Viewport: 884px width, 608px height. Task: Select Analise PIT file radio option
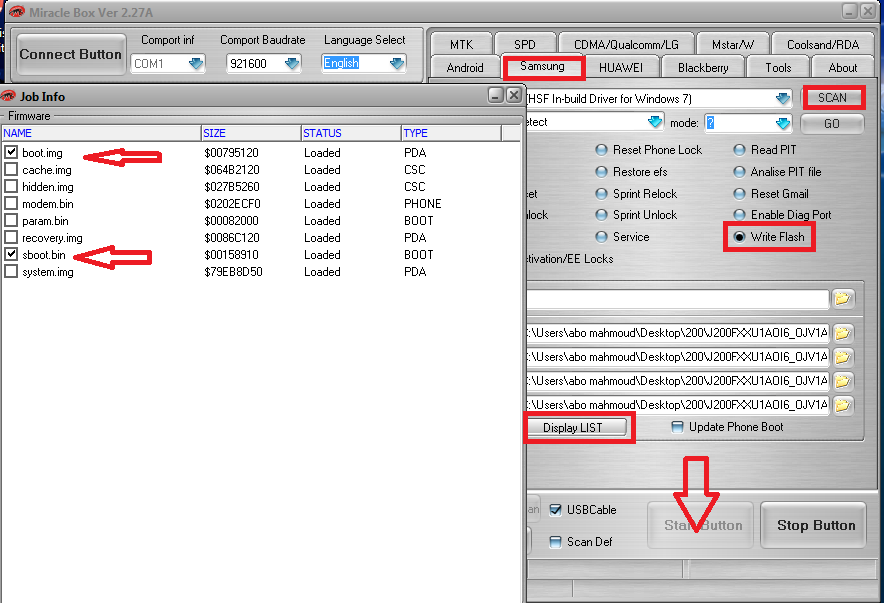pyautogui.click(x=739, y=172)
